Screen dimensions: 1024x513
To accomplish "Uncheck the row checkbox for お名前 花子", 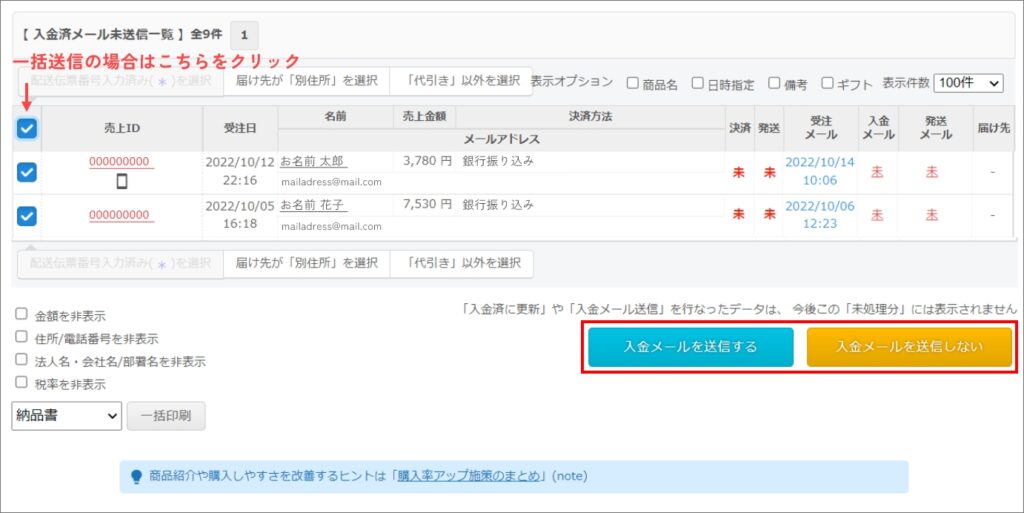I will 27,215.
